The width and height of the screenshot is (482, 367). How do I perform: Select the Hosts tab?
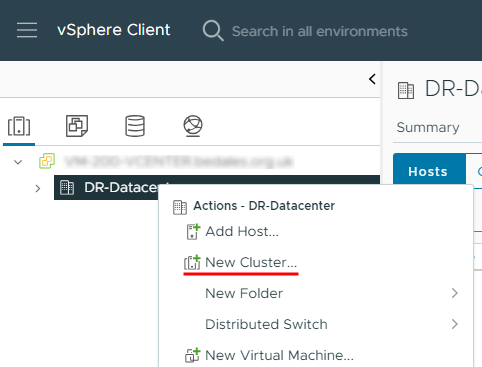[428, 170]
